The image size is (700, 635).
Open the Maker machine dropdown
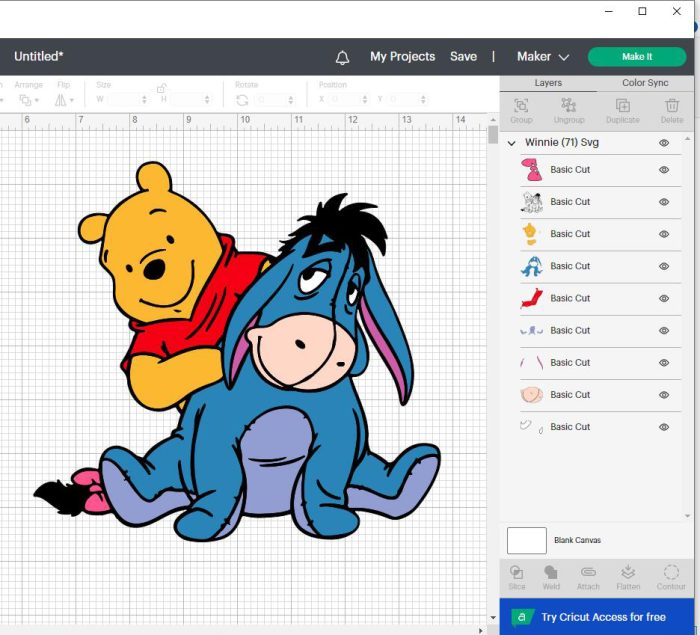pyautogui.click(x=543, y=57)
